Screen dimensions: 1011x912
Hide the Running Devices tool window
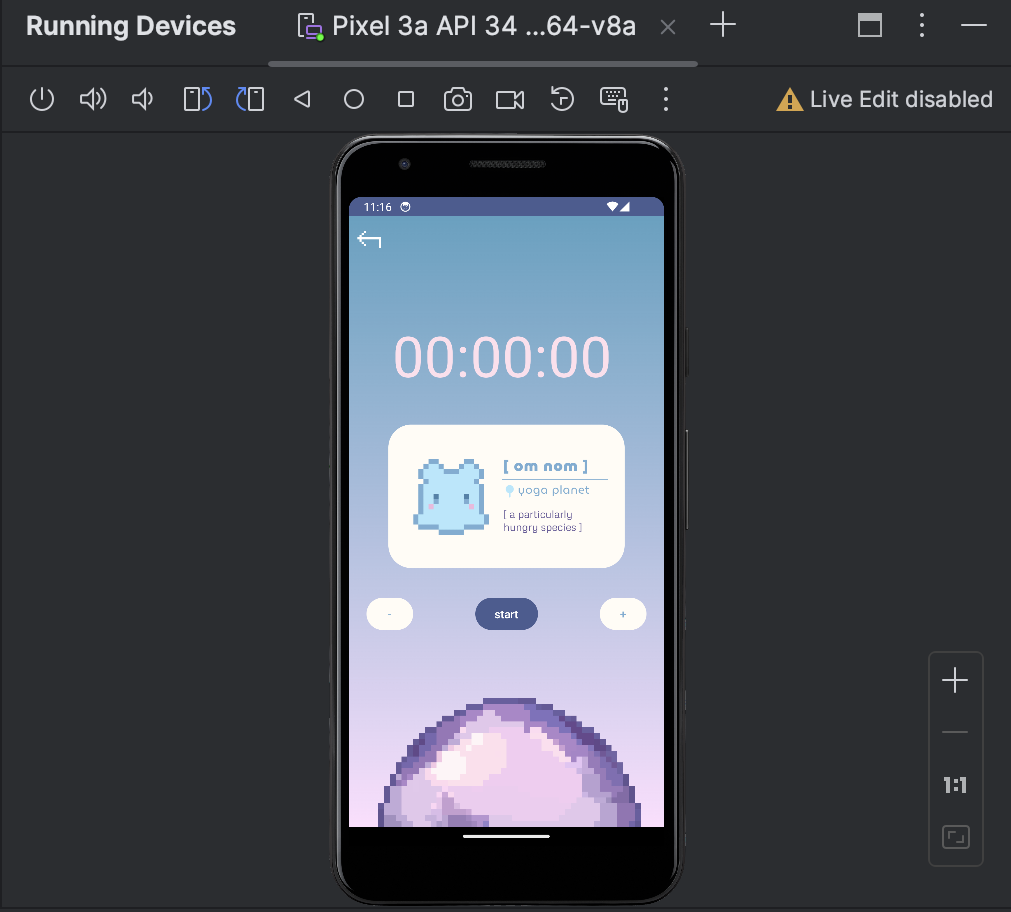974,25
